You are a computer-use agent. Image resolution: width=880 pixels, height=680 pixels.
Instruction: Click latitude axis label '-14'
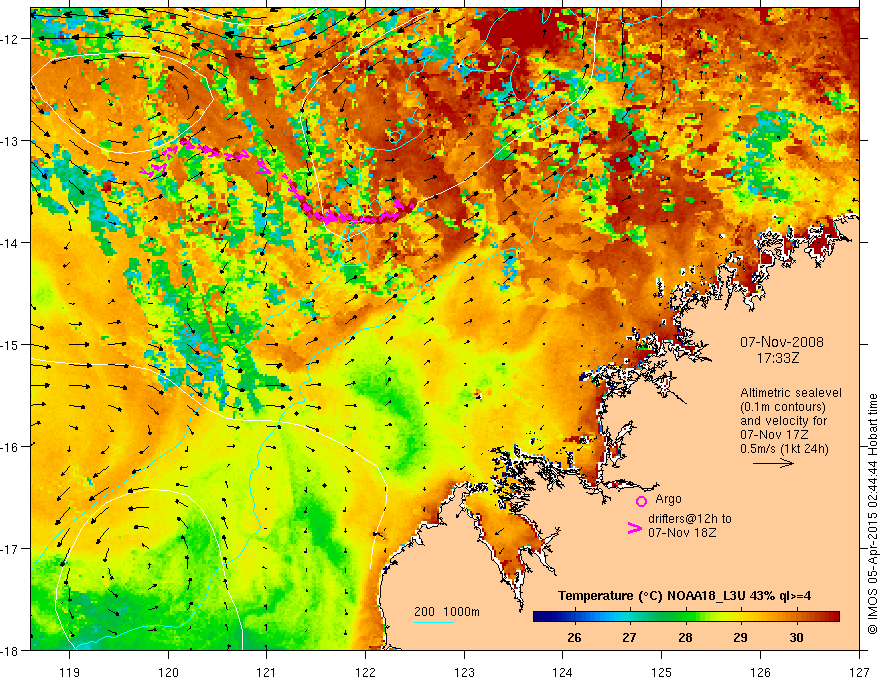pyautogui.click(x=11, y=243)
